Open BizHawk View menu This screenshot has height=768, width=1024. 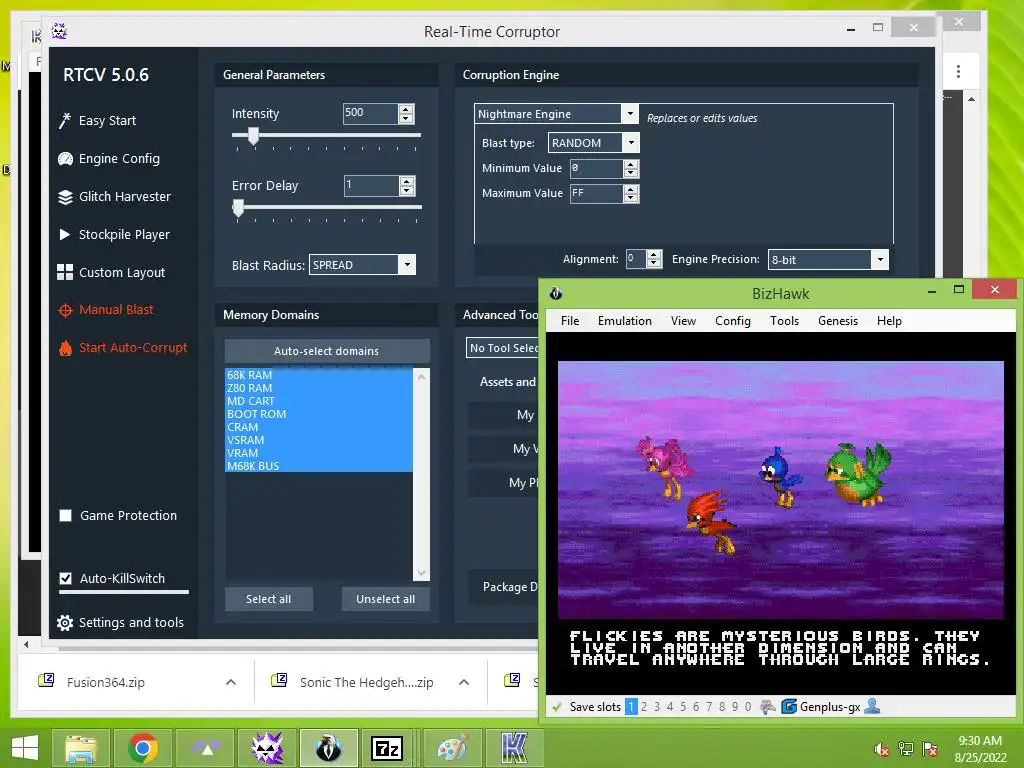pyautogui.click(x=683, y=321)
